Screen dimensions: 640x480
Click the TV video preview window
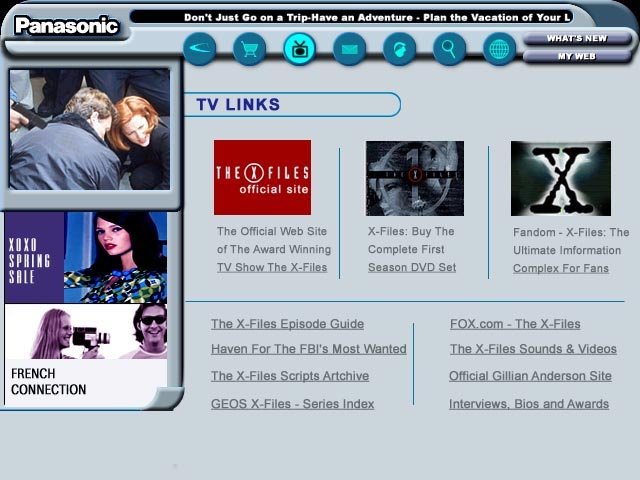(x=89, y=129)
